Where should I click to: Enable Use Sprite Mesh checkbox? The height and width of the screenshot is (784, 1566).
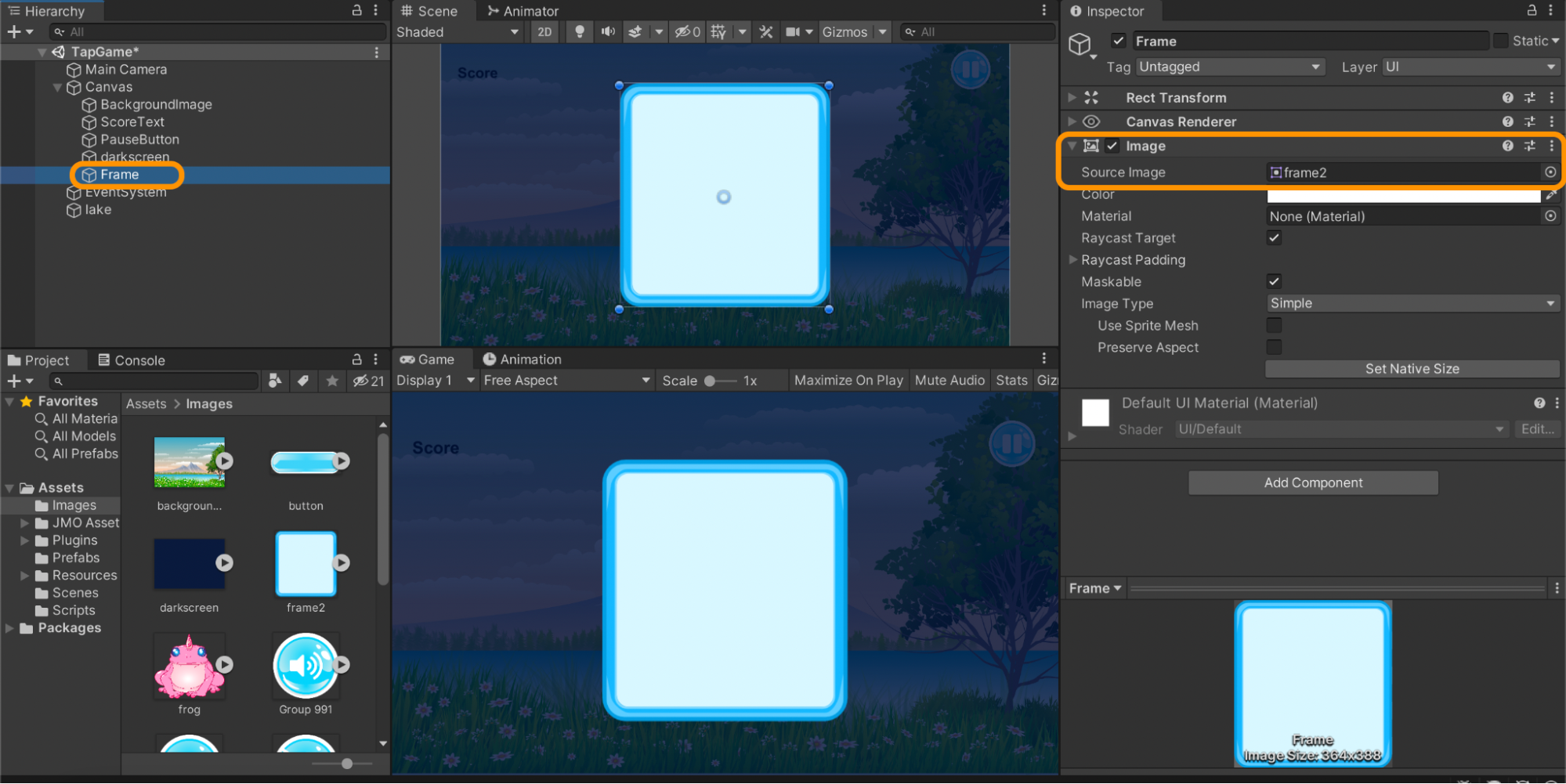pos(1275,325)
